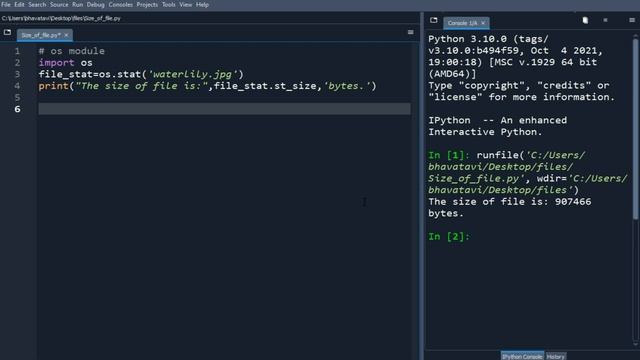Open the console pane options menu
Screen dimensions: 640x360
[632, 20]
